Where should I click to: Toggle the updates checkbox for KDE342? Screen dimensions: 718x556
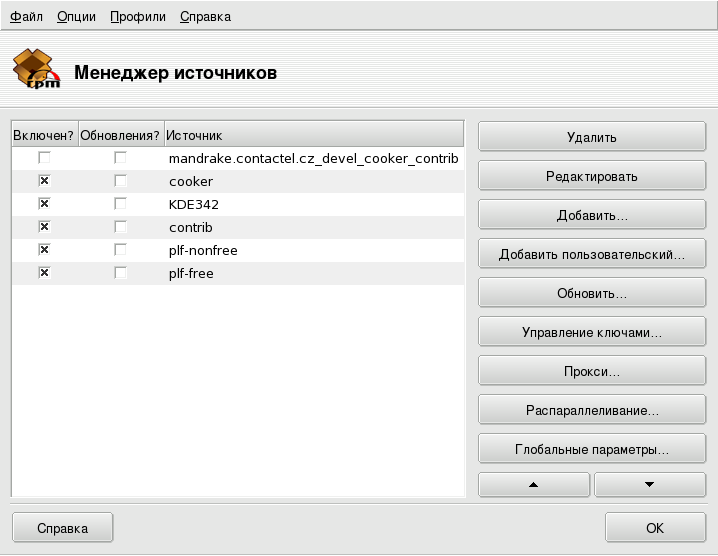pyautogui.click(x=120, y=204)
